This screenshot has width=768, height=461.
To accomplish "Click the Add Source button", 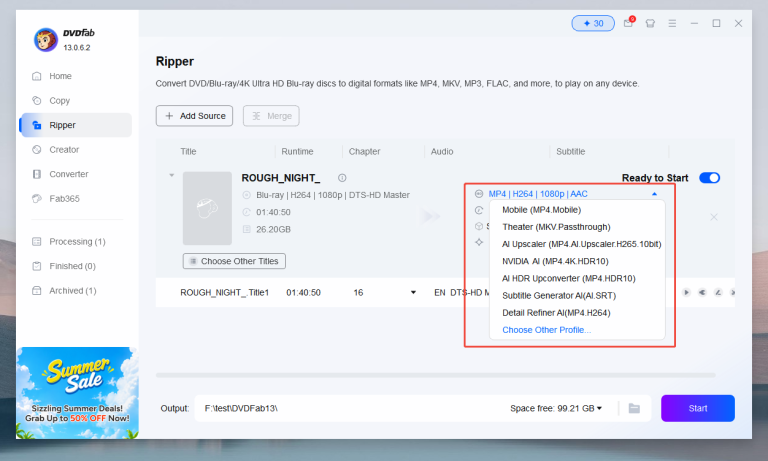I will 194,116.
